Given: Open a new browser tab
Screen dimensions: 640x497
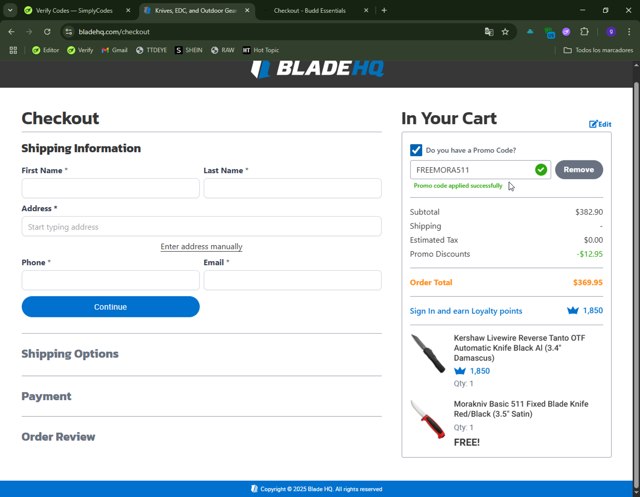Looking at the screenshot, I should pos(384,11).
